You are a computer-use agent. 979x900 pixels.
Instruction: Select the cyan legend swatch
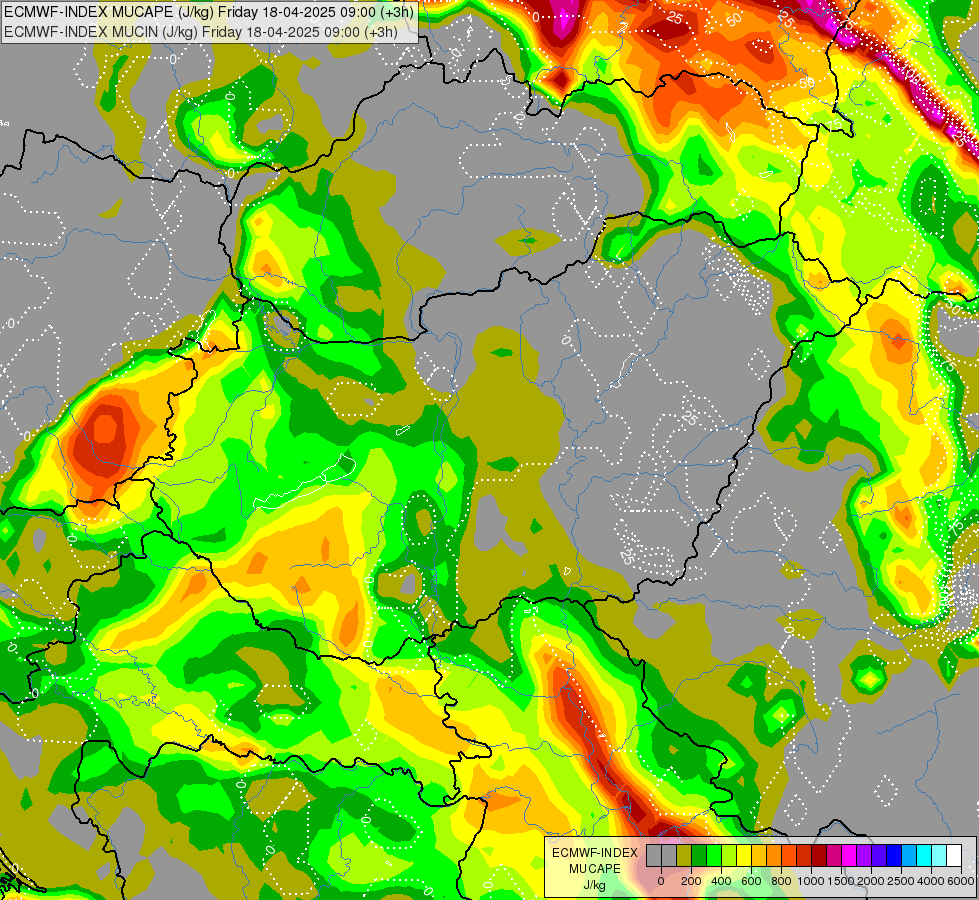pos(925,856)
